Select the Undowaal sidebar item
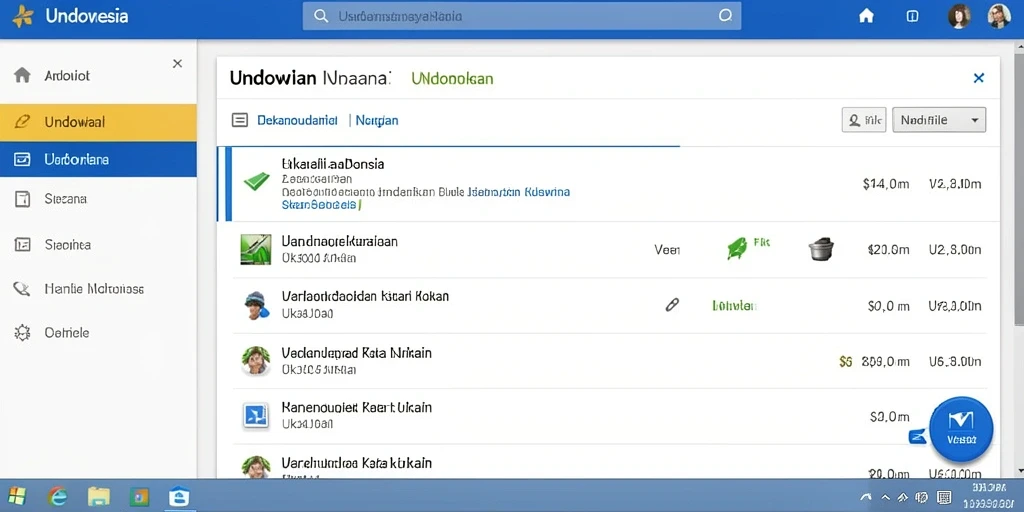The width and height of the screenshot is (1024, 512). tap(98, 122)
